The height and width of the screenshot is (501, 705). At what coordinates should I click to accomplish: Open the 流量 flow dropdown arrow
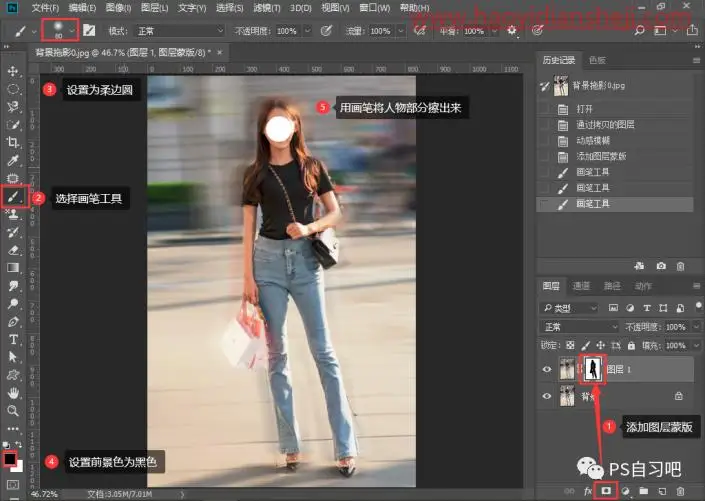400,31
